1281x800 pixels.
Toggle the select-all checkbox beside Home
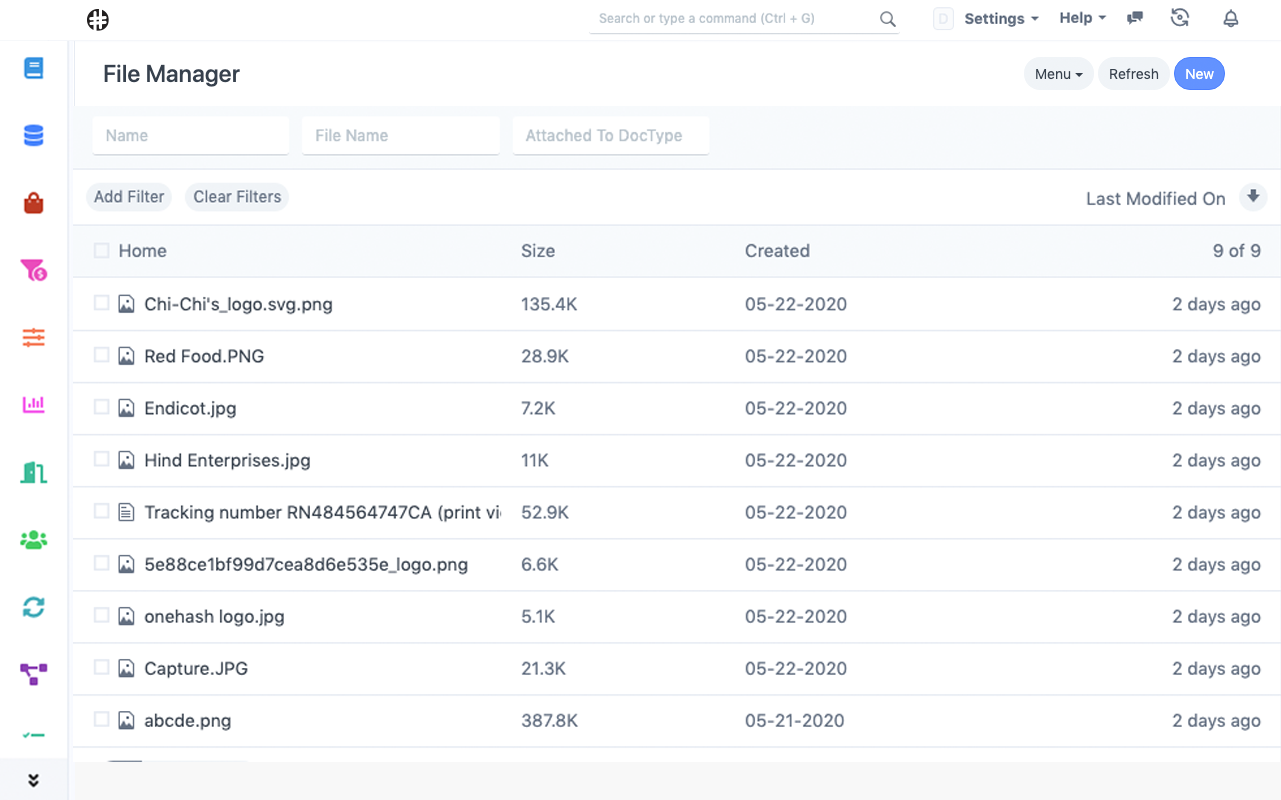tap(101, 251)
